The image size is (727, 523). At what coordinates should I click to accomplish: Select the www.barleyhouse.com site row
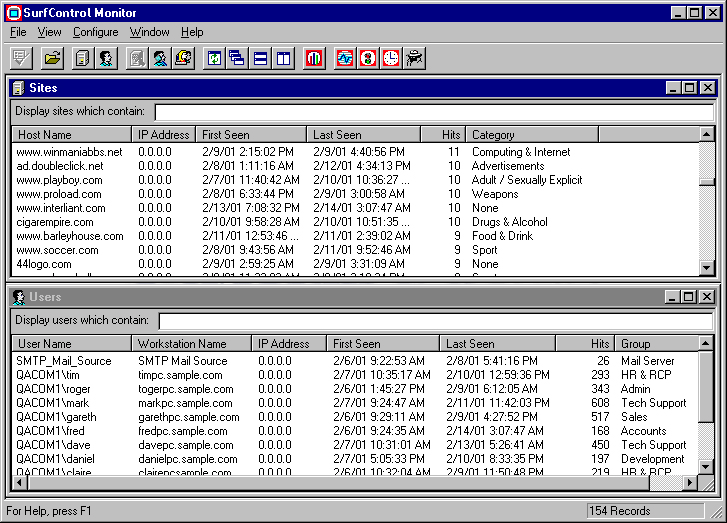(x=355, y=236)
